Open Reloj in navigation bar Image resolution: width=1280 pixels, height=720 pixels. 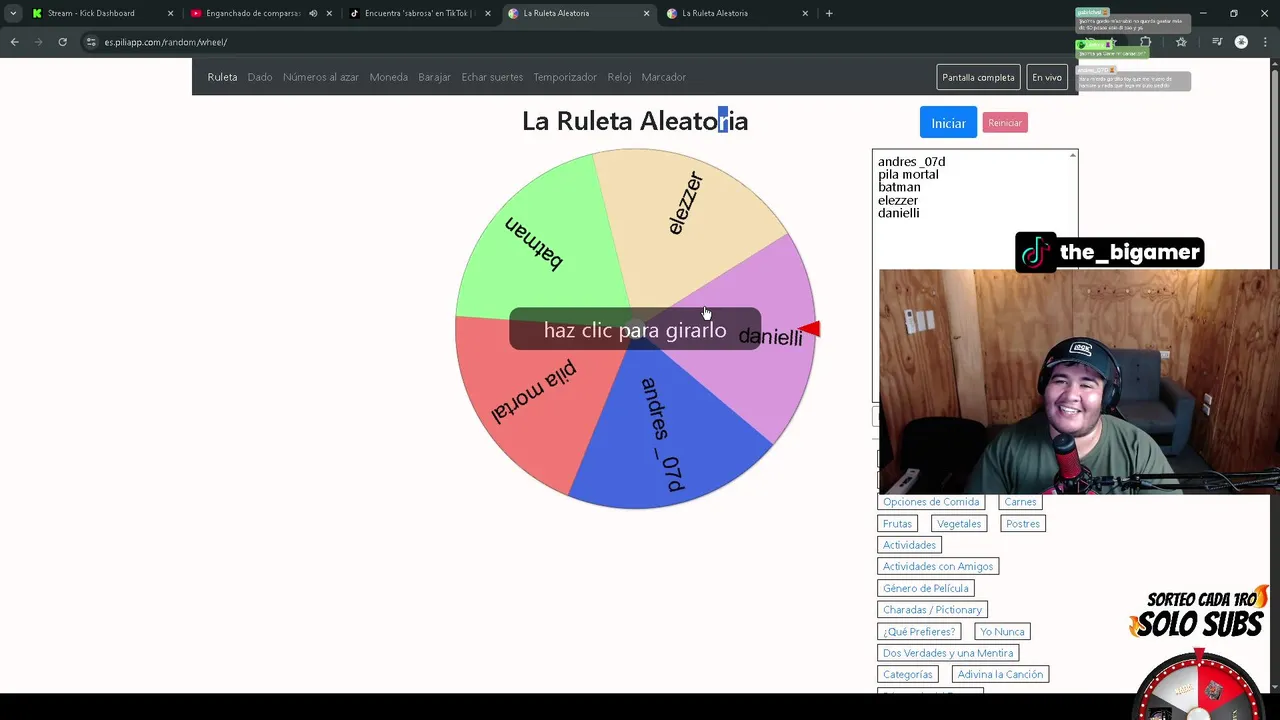(619, 77)
